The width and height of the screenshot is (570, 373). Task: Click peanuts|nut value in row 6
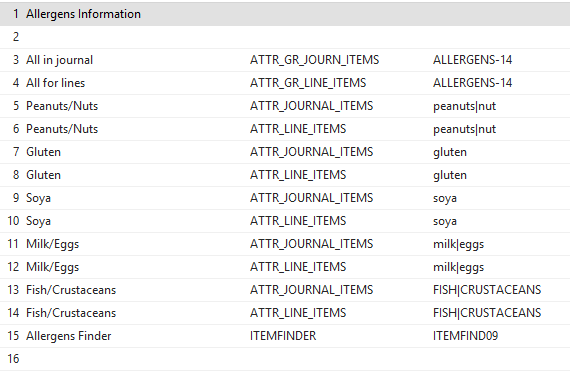[x=464, y=129]
